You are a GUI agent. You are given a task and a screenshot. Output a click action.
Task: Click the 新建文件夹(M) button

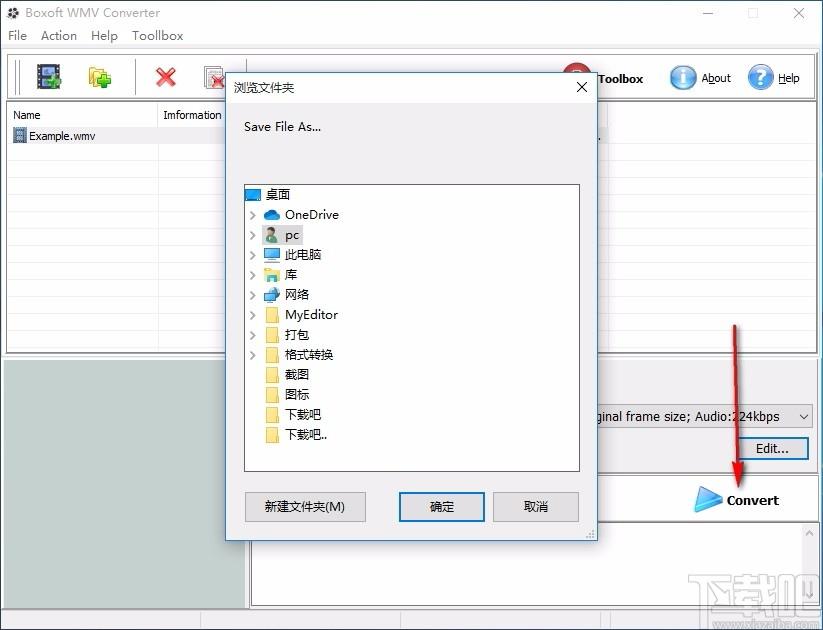pyautogui.click(x=305, y=507)
